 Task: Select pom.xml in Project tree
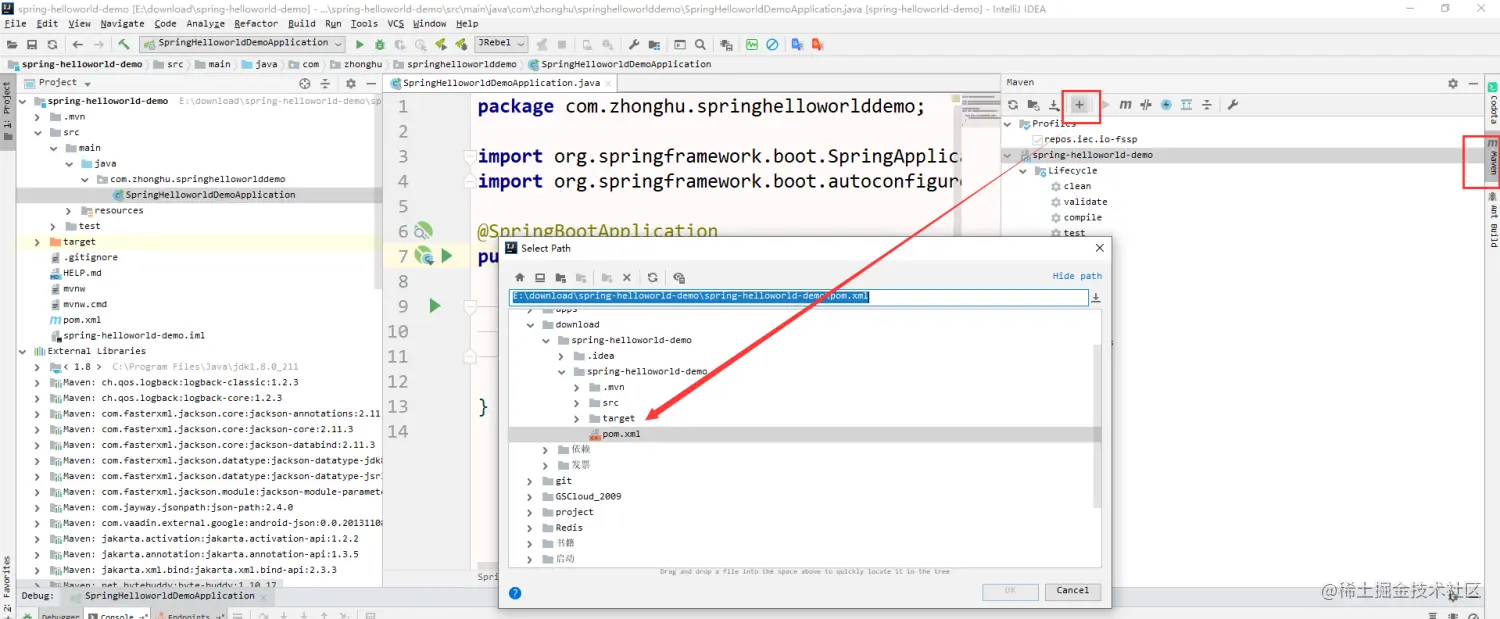[82, 320]
